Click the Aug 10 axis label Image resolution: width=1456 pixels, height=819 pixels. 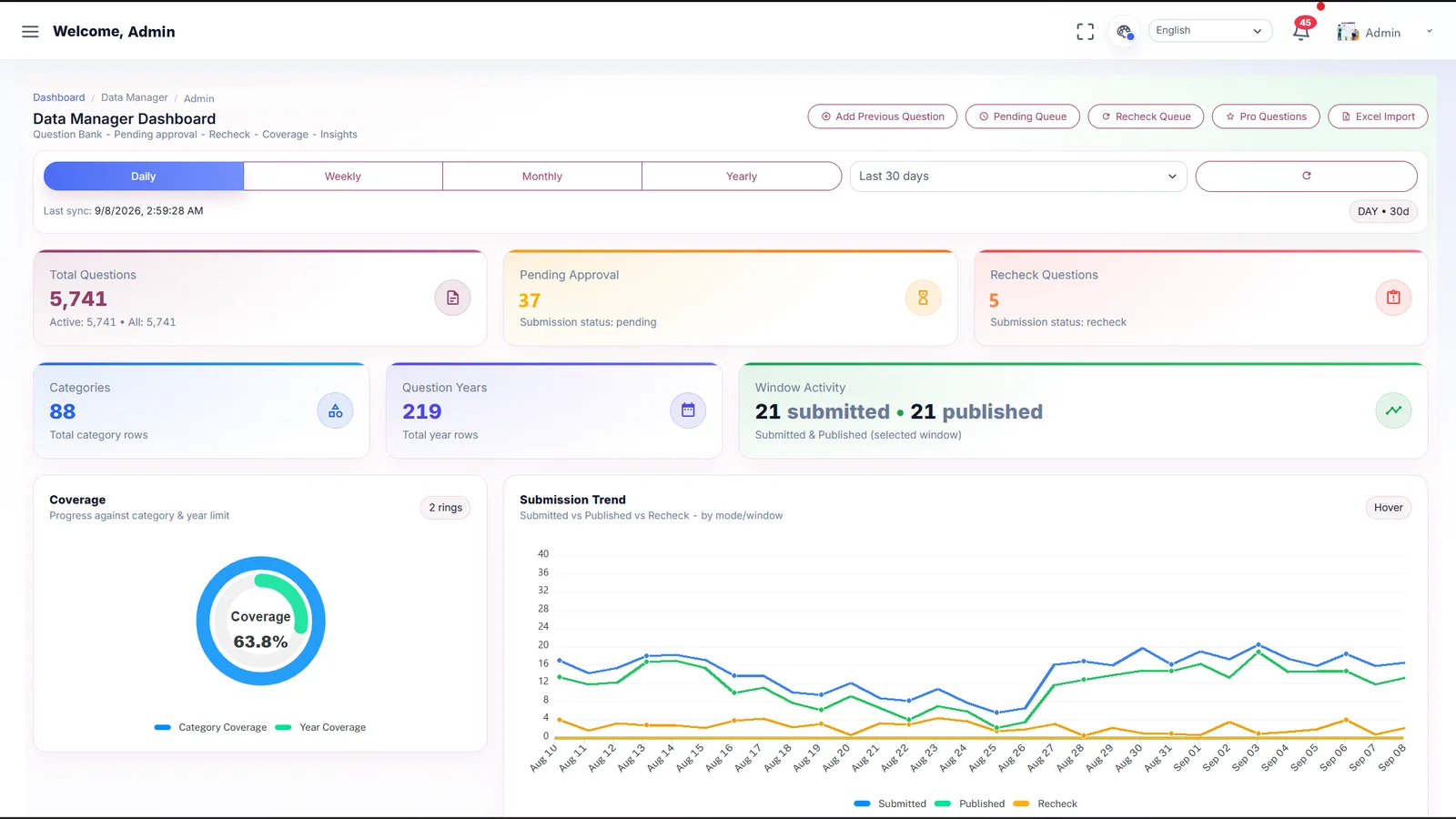coord(543,758)
